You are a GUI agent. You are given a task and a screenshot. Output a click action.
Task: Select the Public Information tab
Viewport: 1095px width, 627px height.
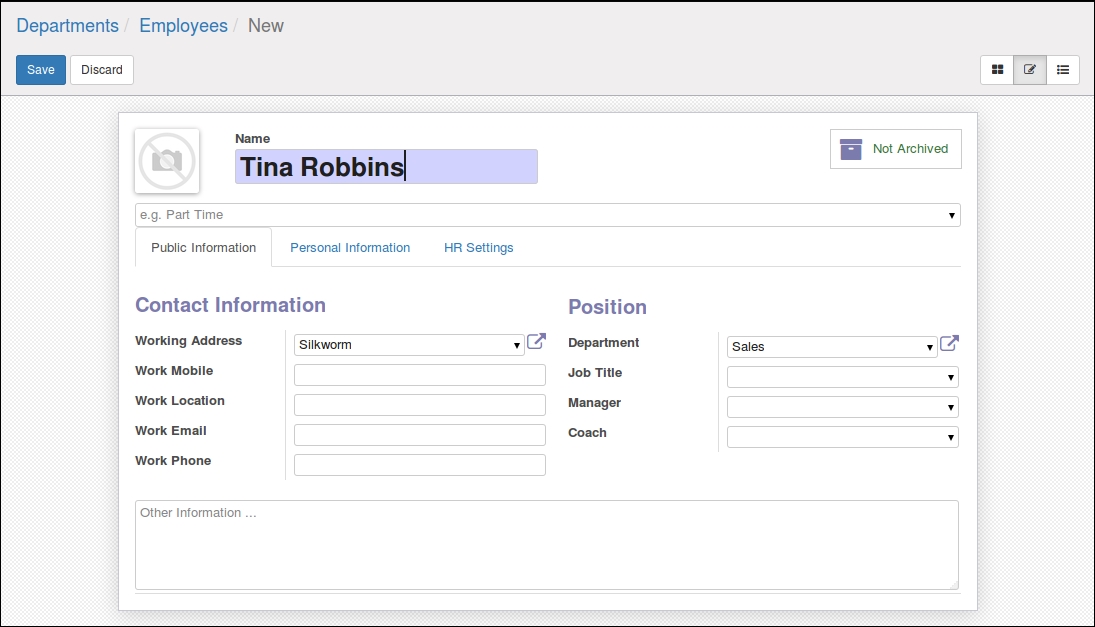pyautogui.click(x=203, y=248)
